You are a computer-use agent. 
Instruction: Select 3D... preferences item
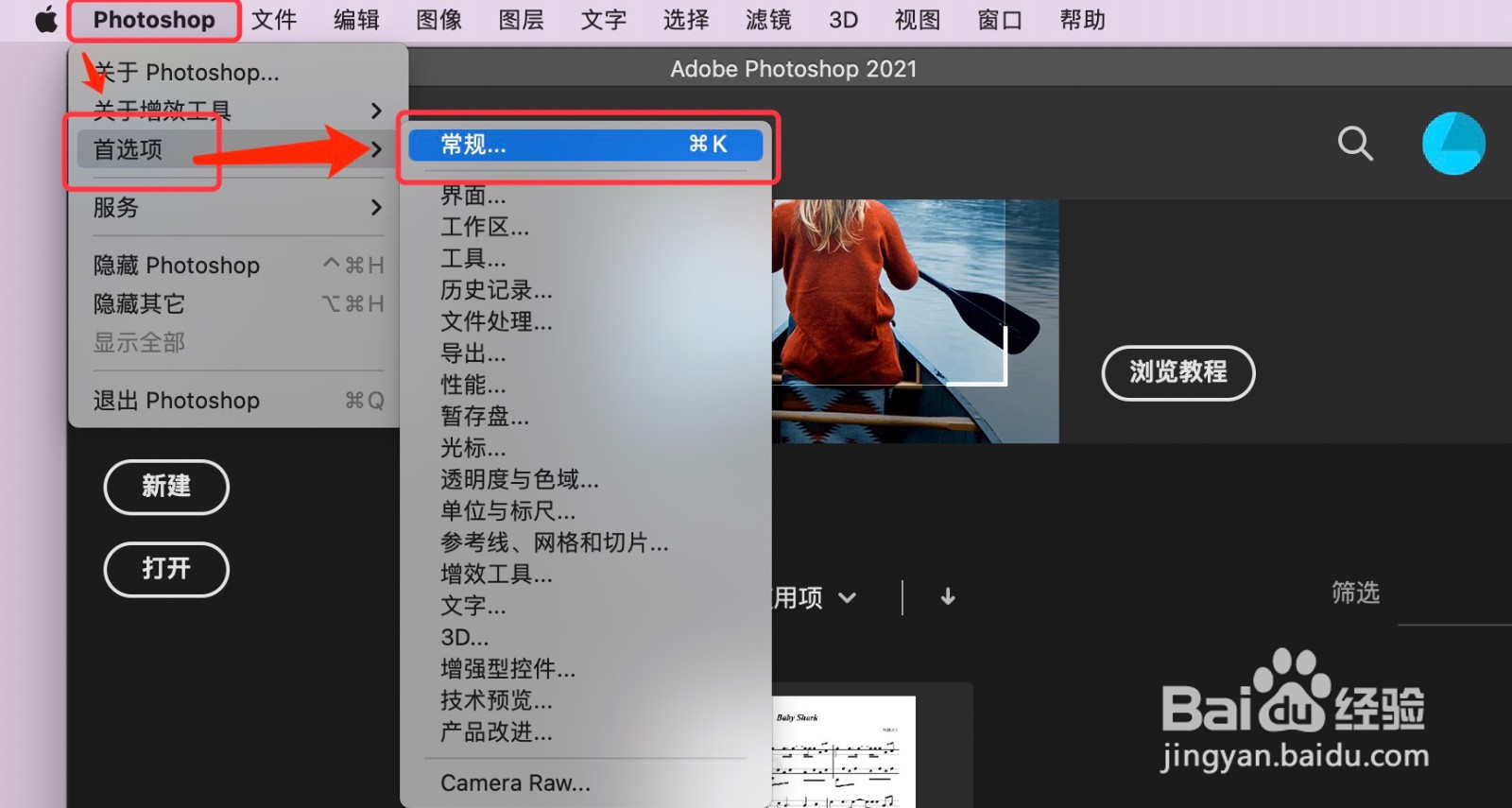586,637
